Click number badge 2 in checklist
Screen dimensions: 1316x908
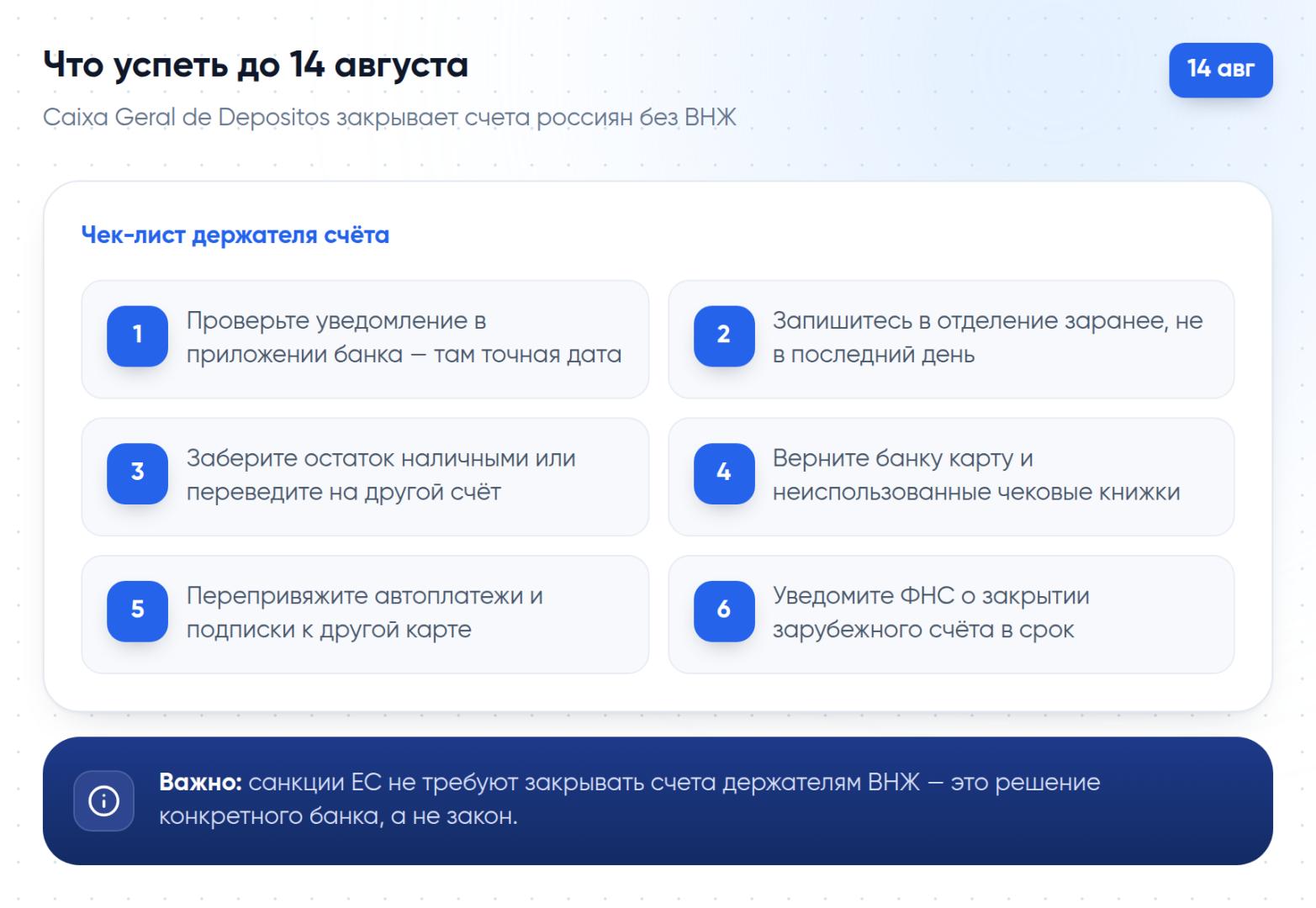(x=723, y=335)
